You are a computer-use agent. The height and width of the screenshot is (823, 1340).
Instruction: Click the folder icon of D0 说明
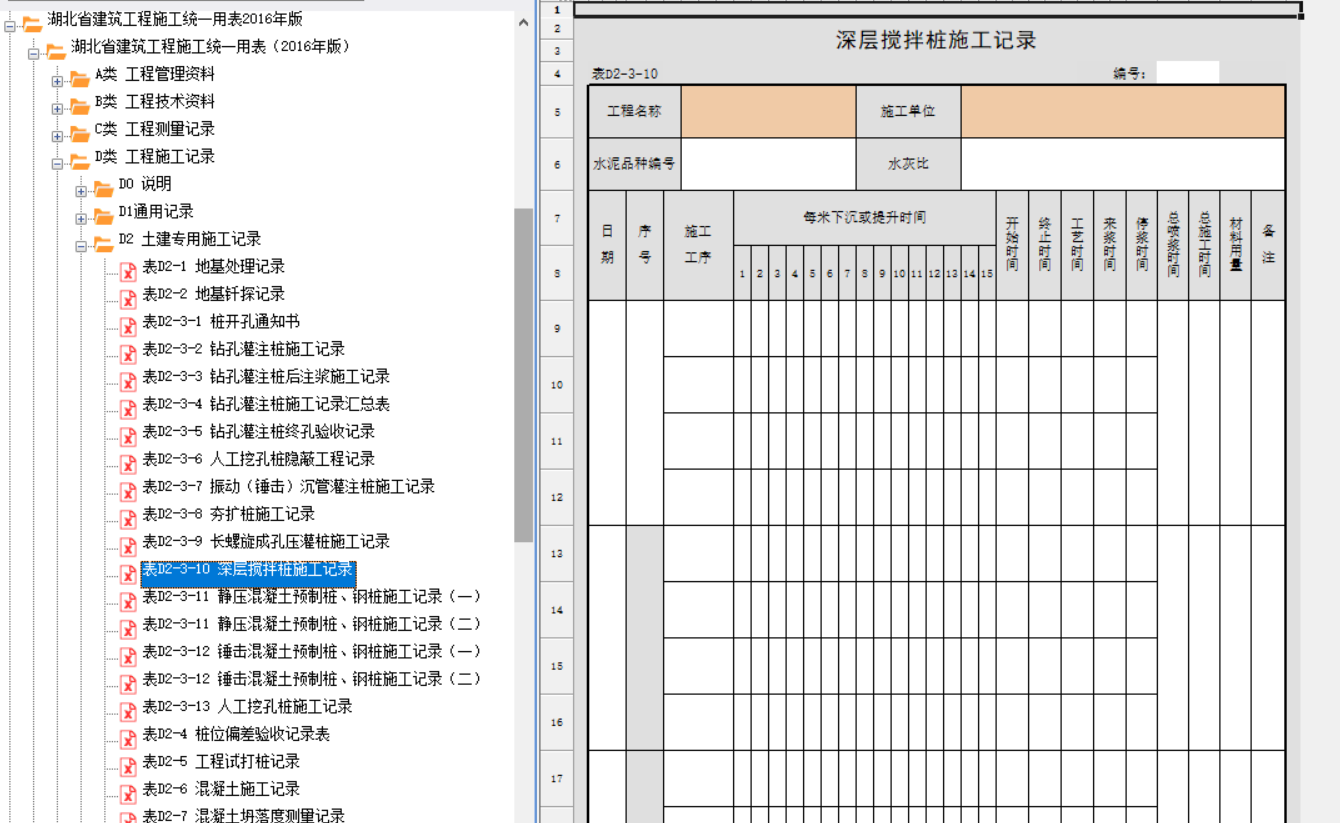[104, 189]
